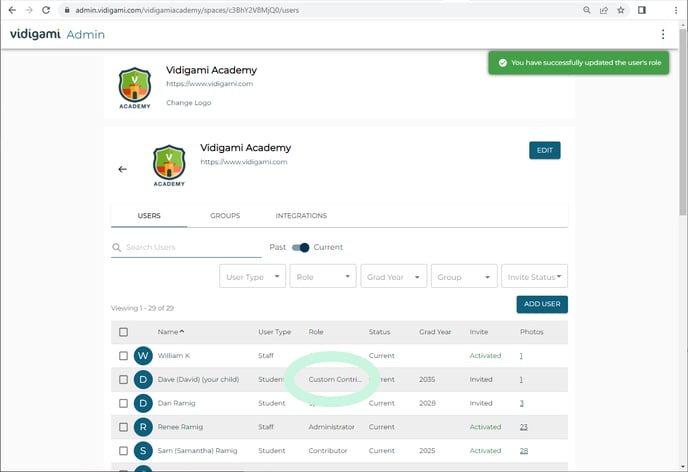
Task: Click grad year 2028 for Dan Ramig
Action: click(x=427, y=403)
